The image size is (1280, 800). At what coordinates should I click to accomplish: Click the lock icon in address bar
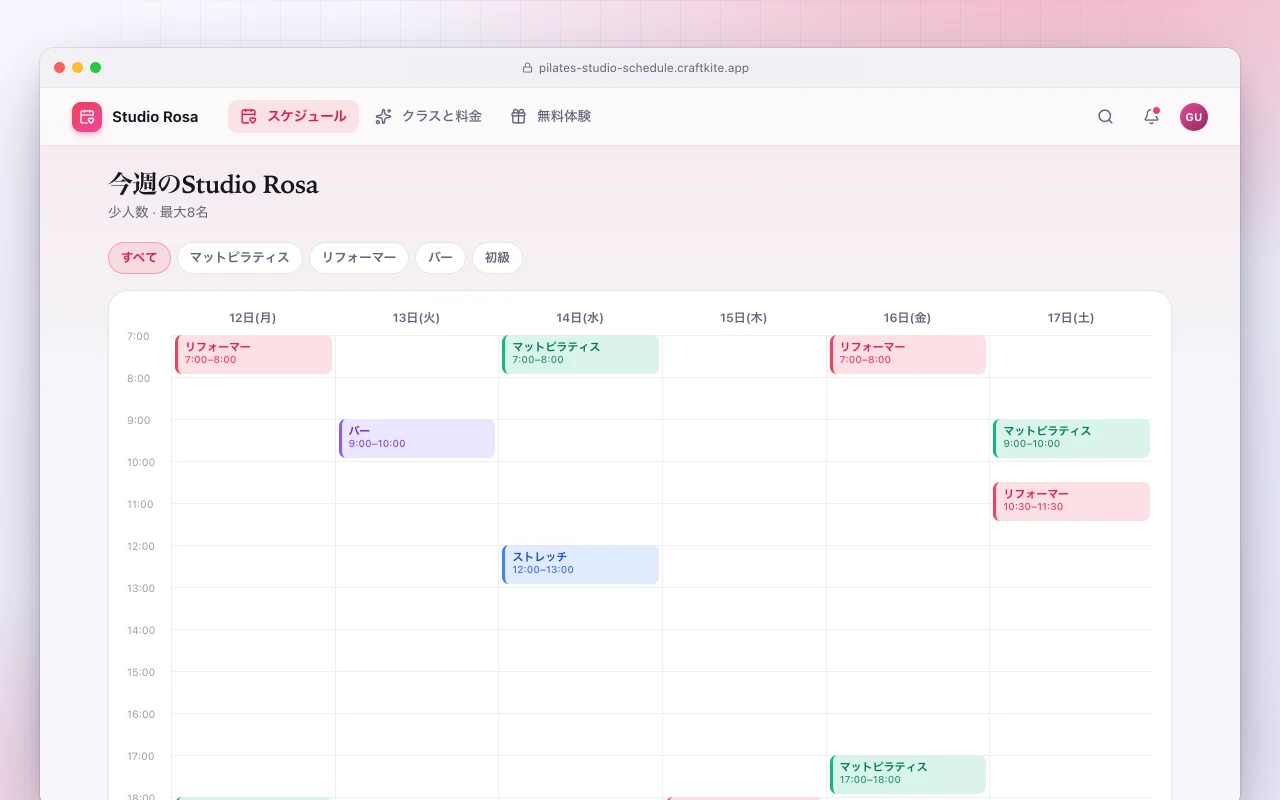[x=527, y=68]
